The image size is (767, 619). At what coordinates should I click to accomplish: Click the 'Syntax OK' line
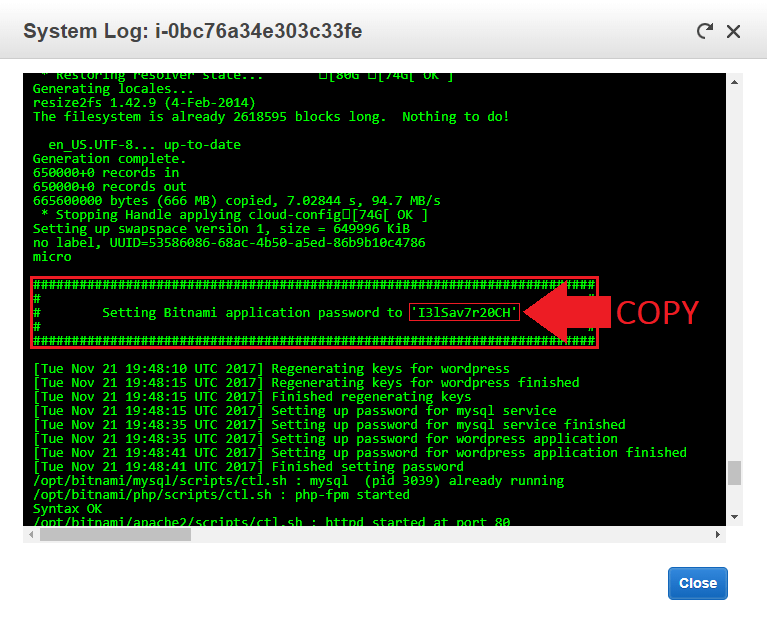(67, 509)
